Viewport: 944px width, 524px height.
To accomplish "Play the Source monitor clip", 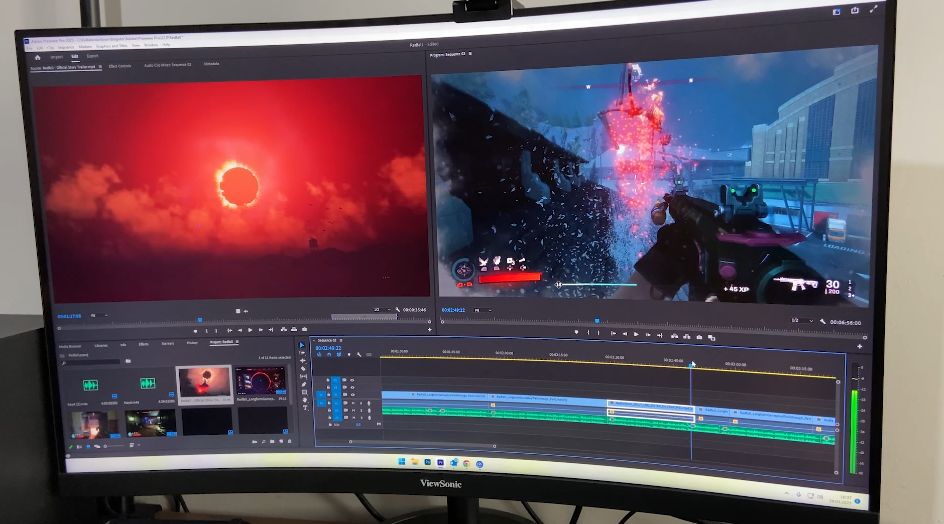I will click(250, 330).
